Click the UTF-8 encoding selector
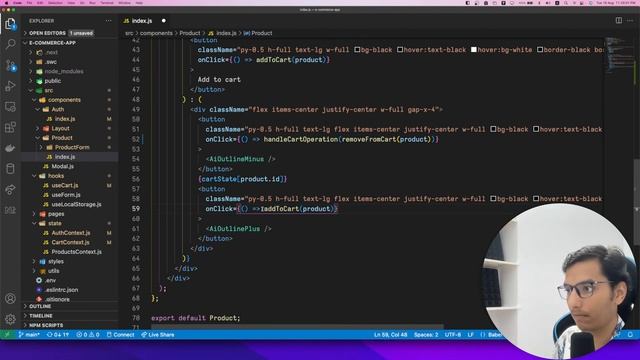This screenshot has width=640, height=360. click(x=453, y=335)
